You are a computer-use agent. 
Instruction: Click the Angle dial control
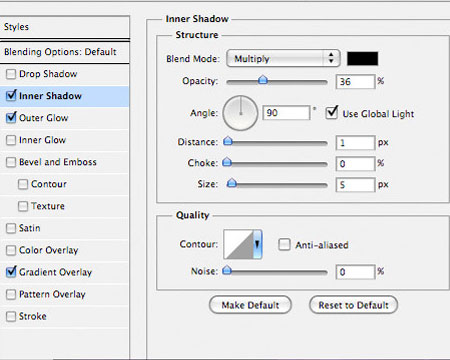point(240,113)
